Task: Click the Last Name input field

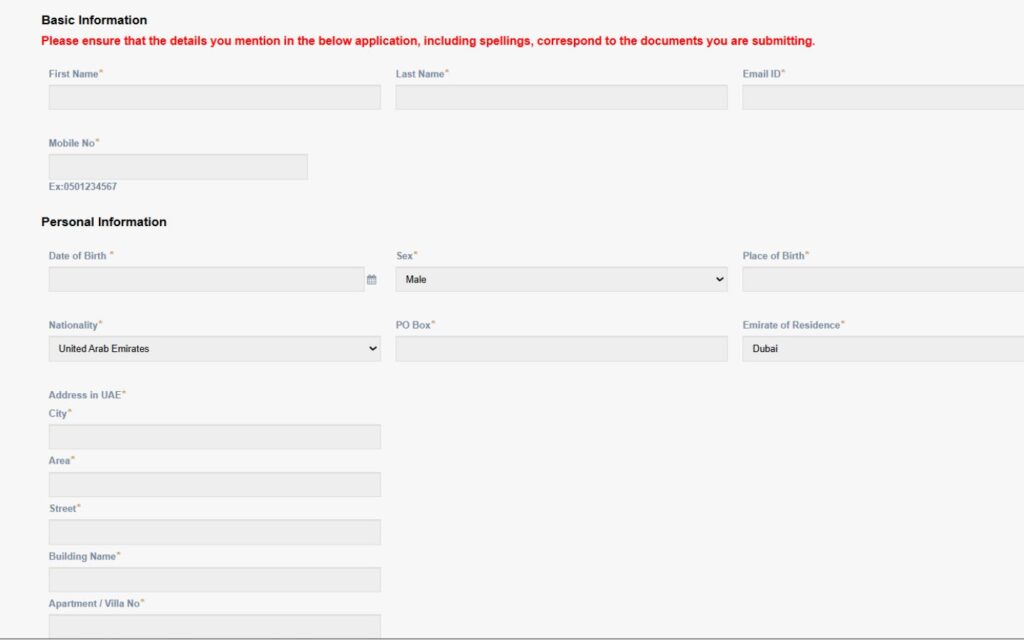Action: tap(560, 96)
